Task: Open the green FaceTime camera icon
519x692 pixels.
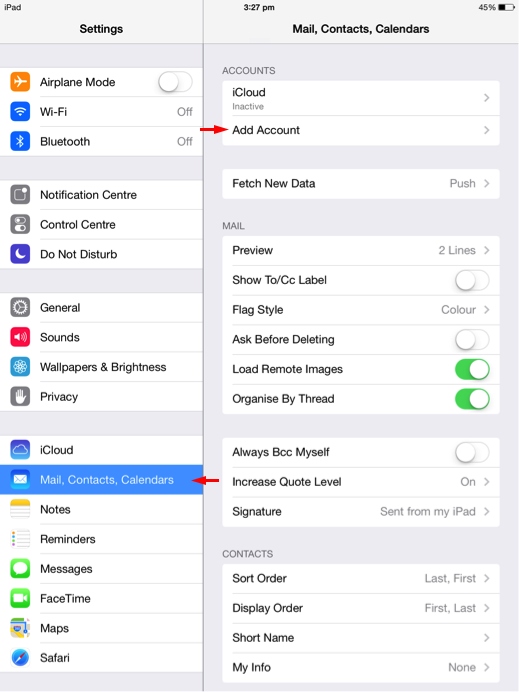Action: pos(20,598)
